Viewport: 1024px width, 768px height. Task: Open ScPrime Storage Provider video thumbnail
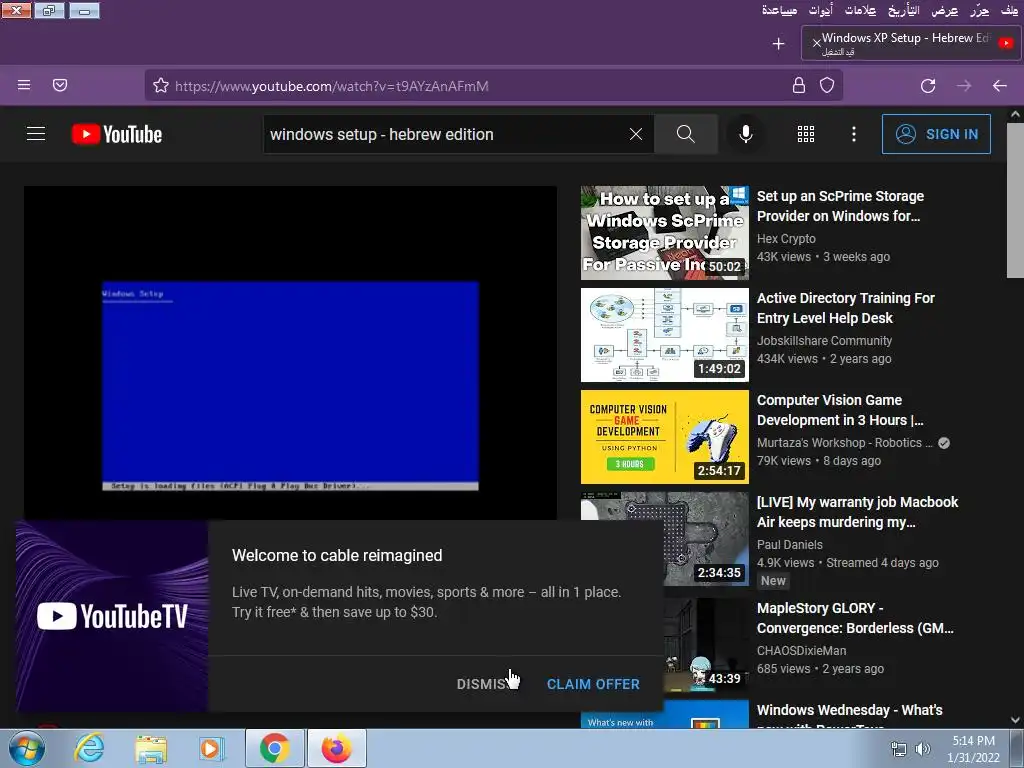(x=665, y=233)
